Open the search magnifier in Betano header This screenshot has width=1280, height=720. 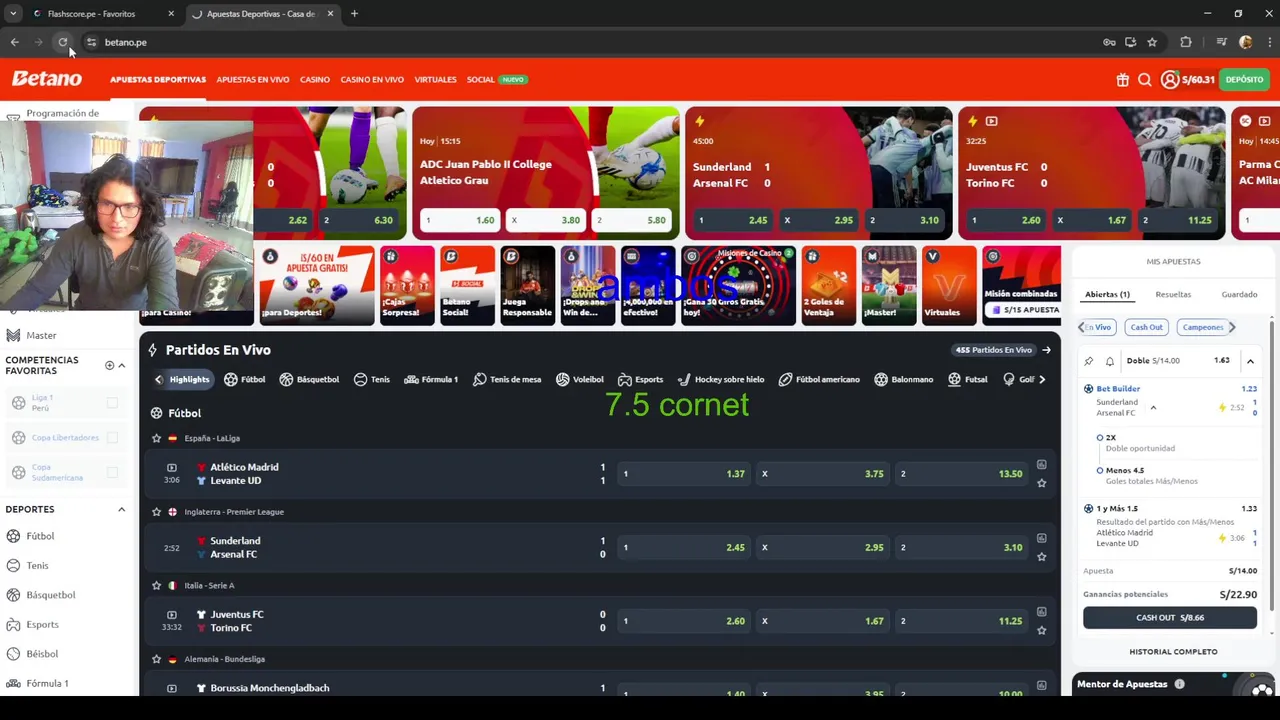pyautogui.click(x=1145, y=80)
